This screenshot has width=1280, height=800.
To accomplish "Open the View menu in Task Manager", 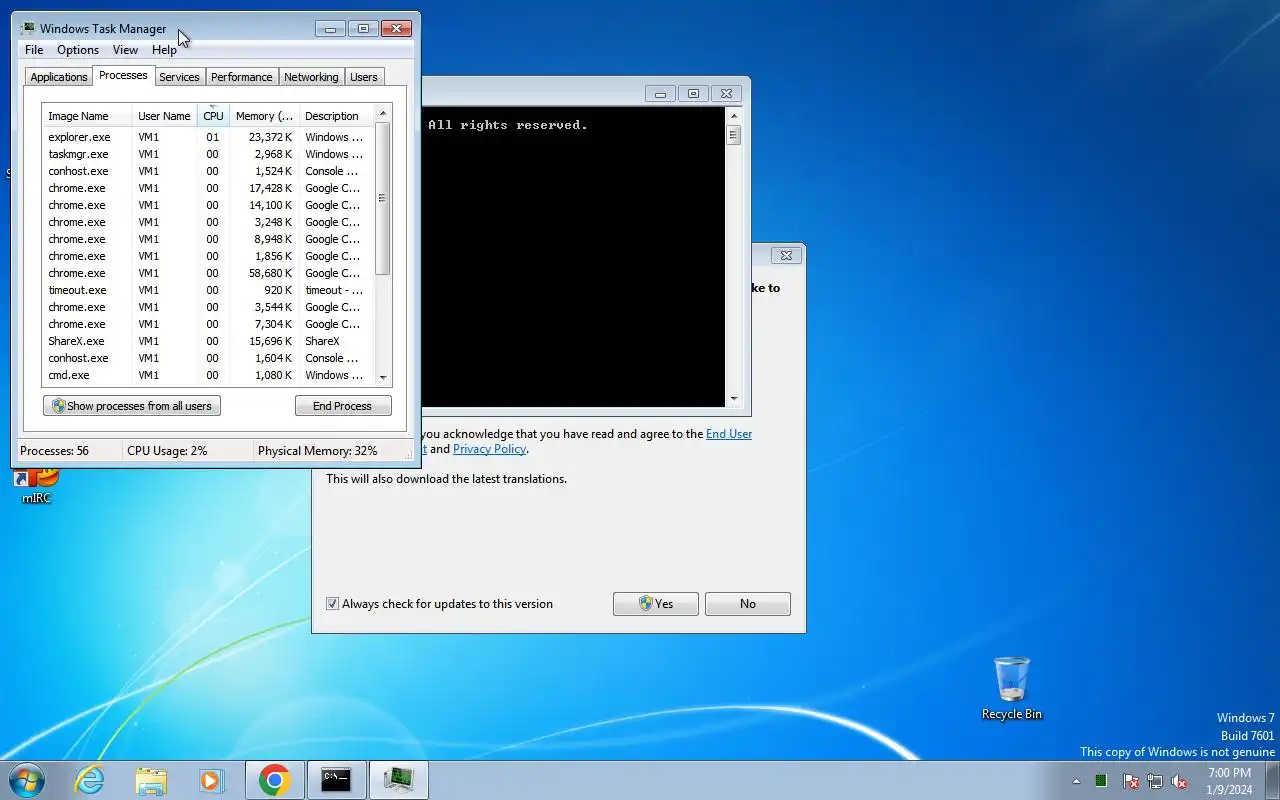I will tap(125, 50).
